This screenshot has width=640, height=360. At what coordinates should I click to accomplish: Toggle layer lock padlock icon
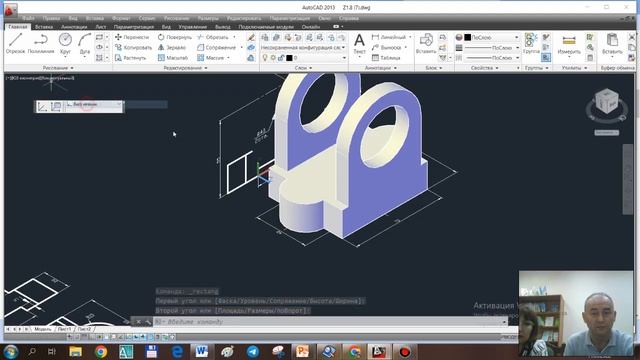pos(281,58)
